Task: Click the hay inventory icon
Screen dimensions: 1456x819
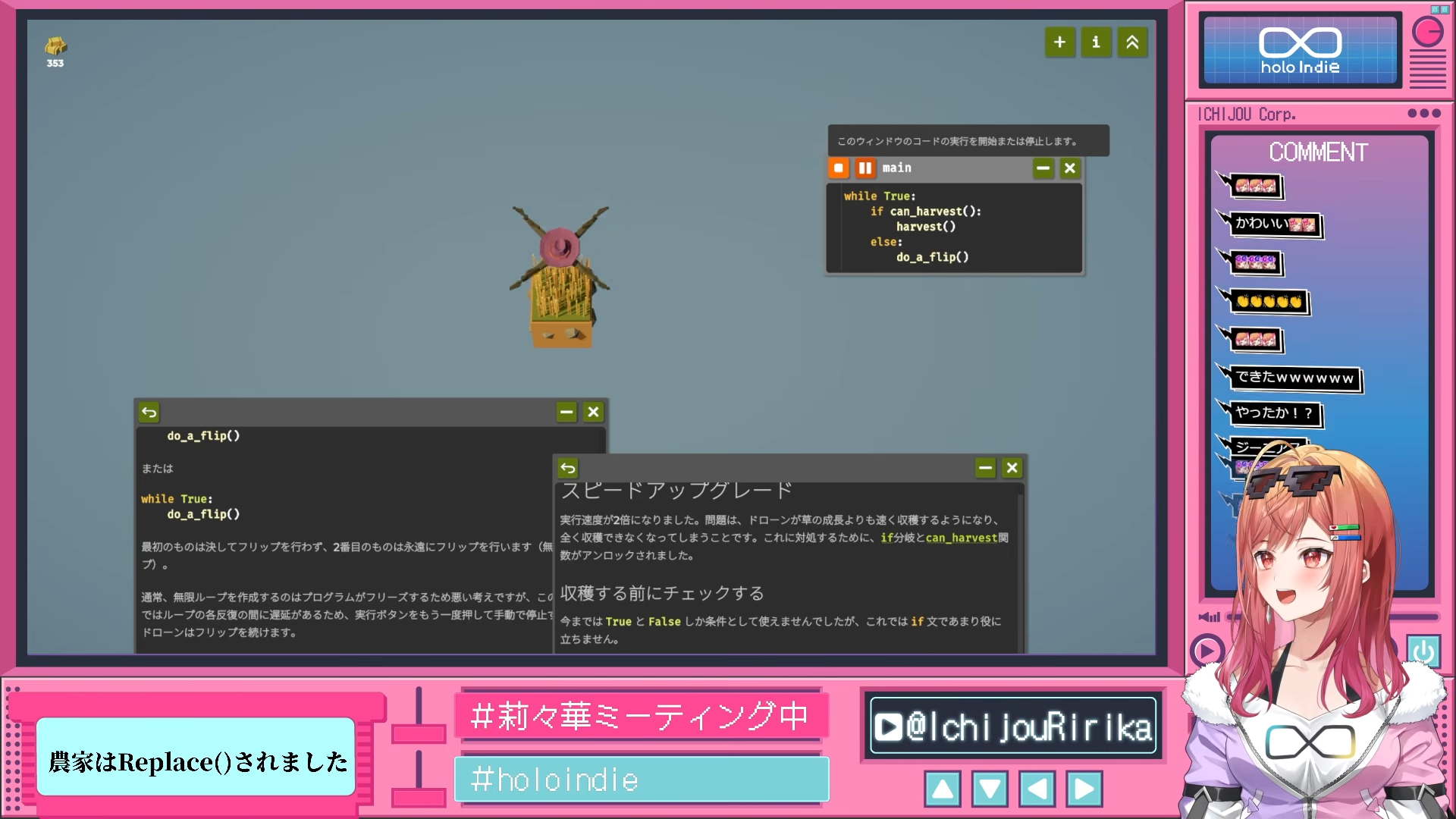Action: point(55,47)
